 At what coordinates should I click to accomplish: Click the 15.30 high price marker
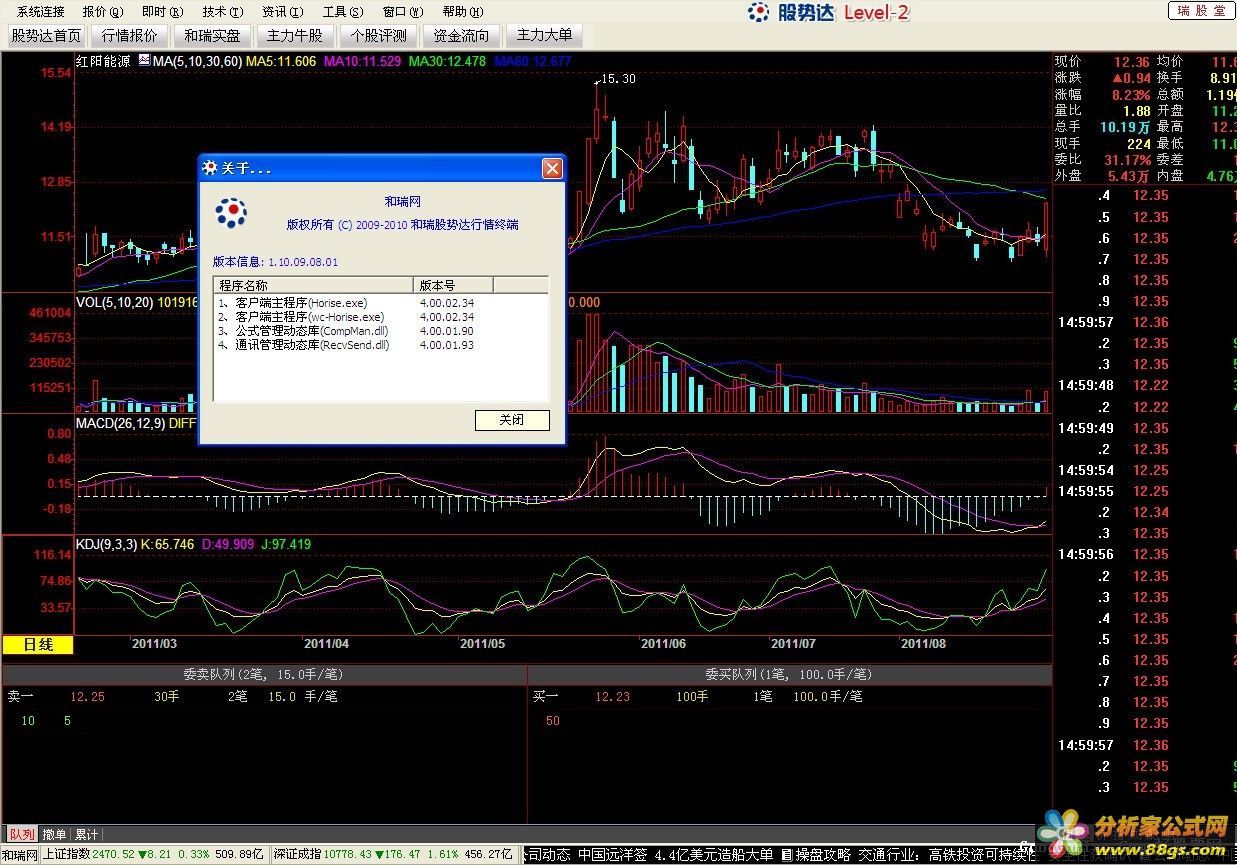(x=619, y=79)
